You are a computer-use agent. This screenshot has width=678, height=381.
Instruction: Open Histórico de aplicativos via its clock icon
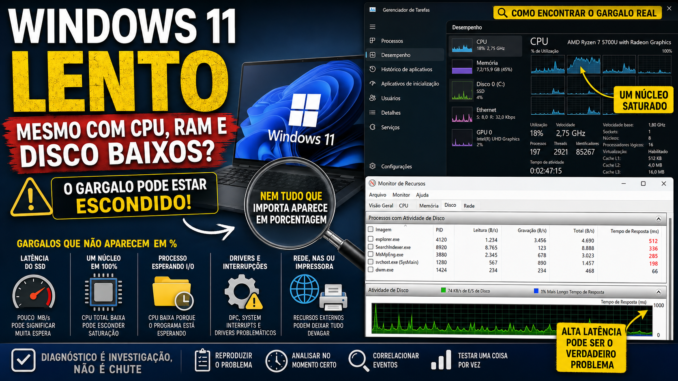[x=372, y=69]
